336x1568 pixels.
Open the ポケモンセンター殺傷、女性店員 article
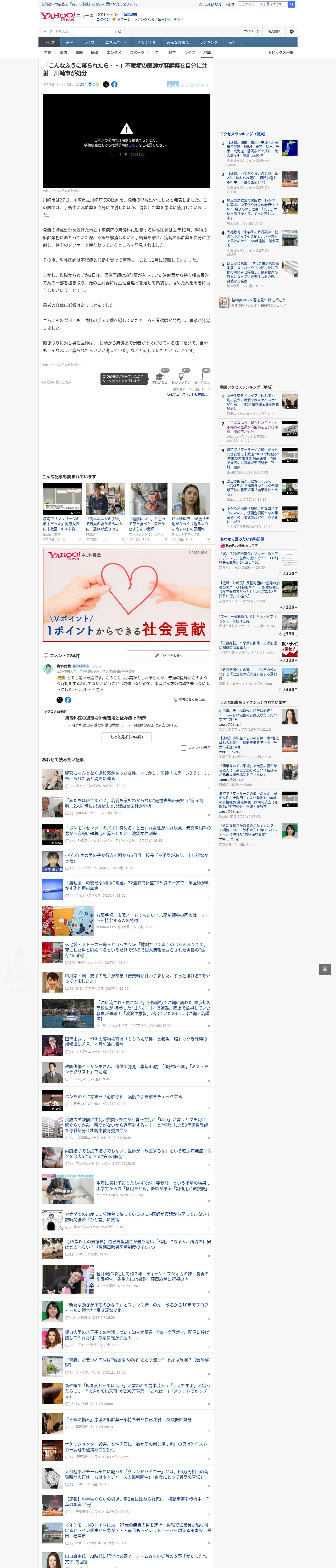coord(138,1446)
